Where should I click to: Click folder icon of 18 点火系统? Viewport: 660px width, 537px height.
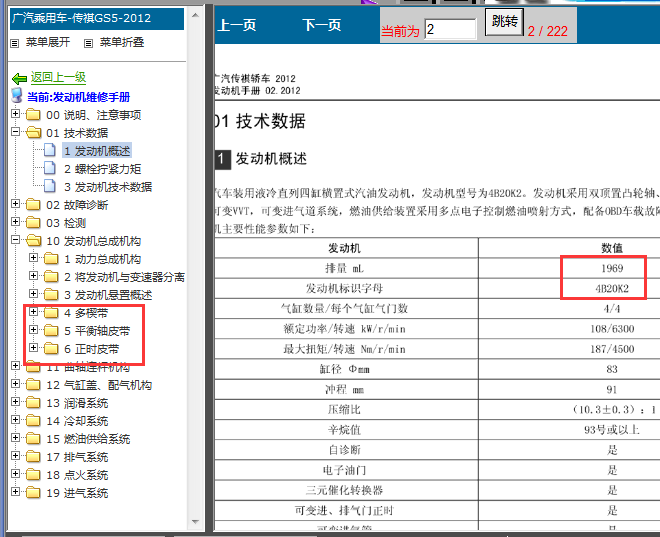point(33,475)
